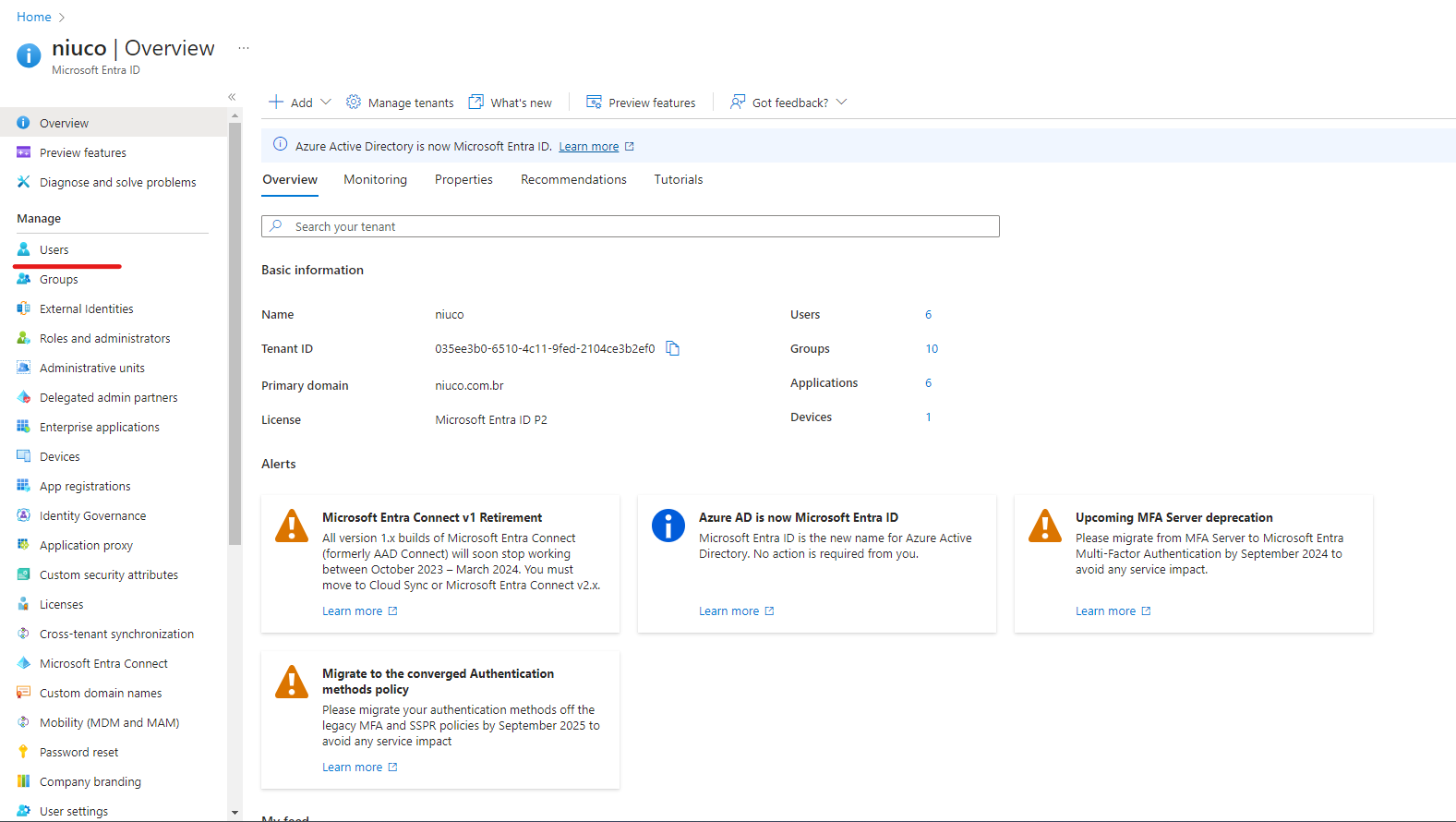Screen dimensions: 1456x822
Task: Open the ellipsis menu beside Overview title
Action: tap(244, 48)
